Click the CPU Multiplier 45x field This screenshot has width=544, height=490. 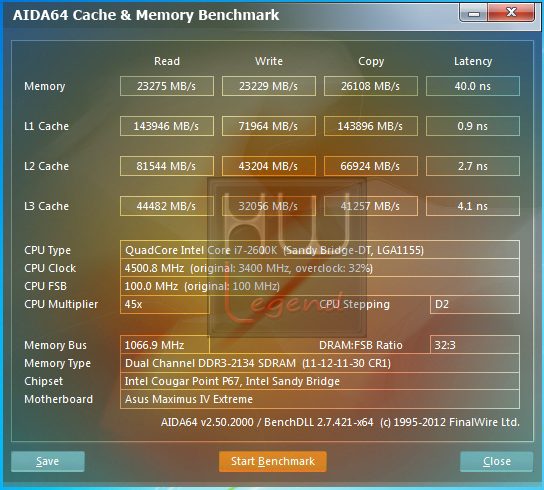tap(165, 304)
